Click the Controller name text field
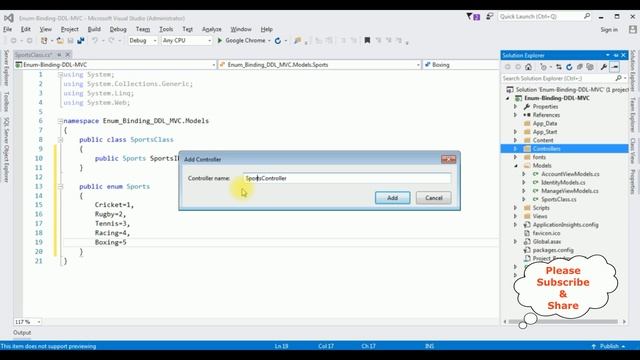 tap(347, 178)
